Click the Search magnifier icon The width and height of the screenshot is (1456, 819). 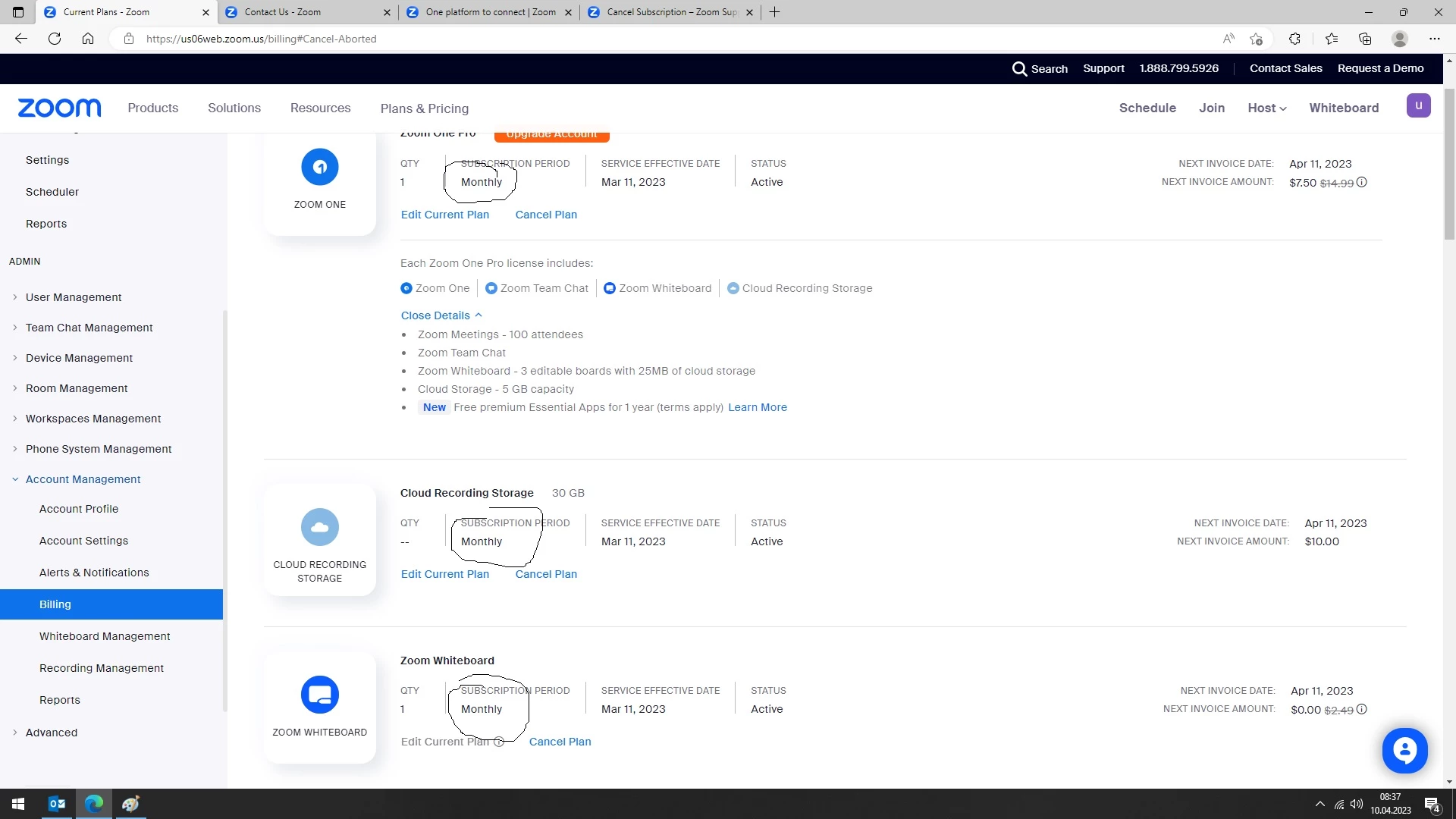click(x=1019, y=69)
